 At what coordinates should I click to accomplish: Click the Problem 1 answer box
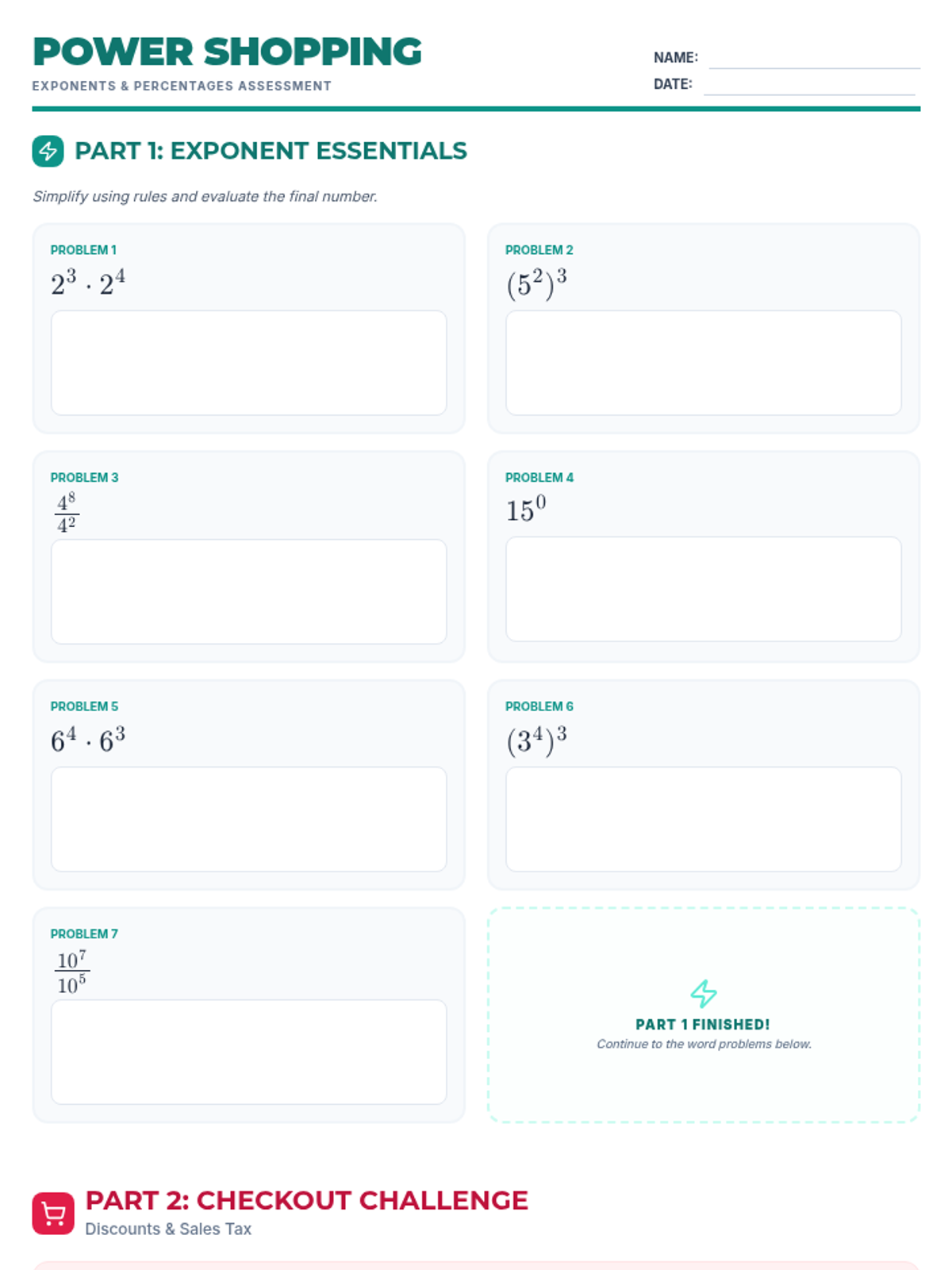(249, 363)
